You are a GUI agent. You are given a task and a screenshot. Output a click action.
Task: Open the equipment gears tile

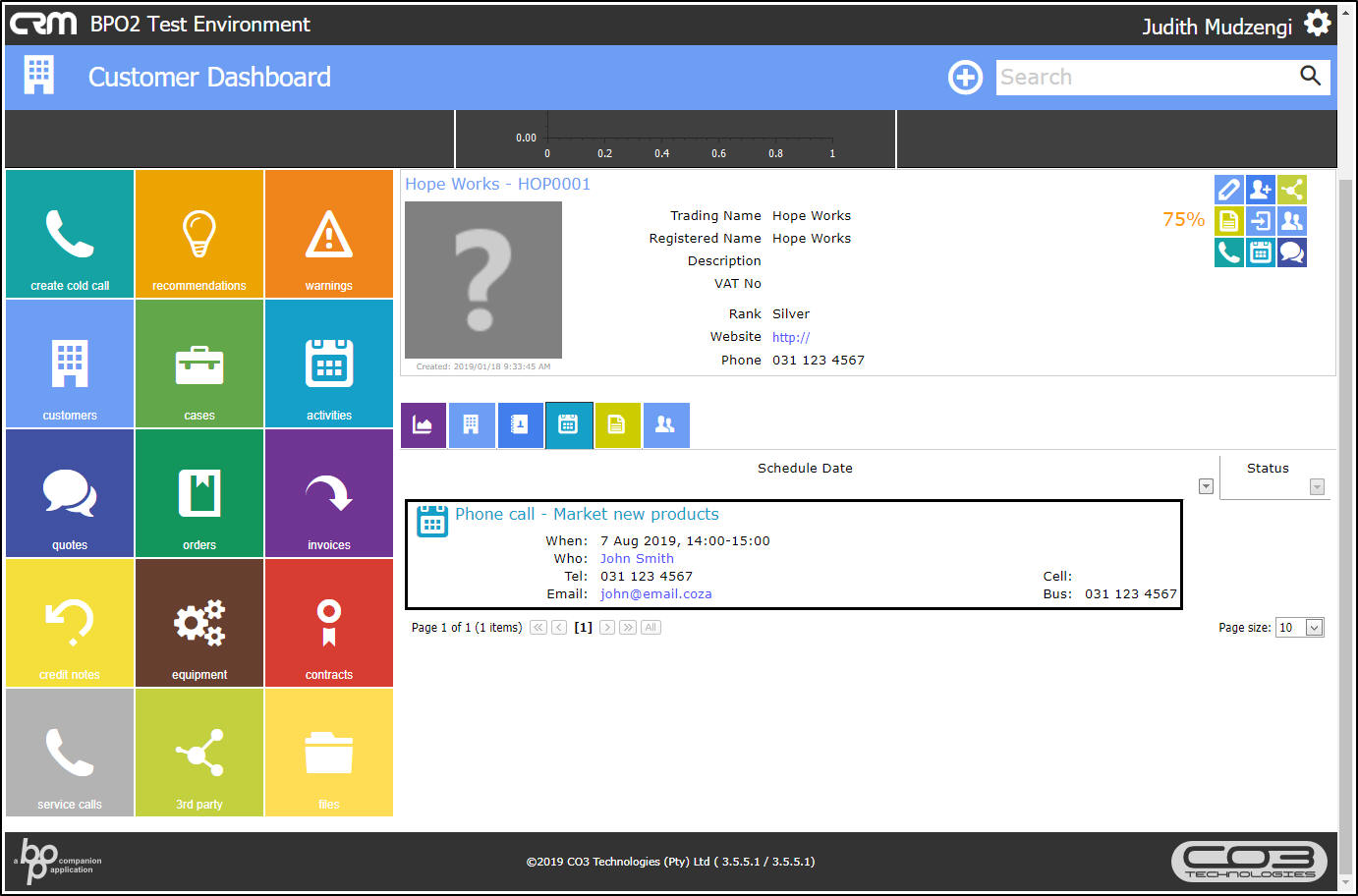(x=199, y=623)
